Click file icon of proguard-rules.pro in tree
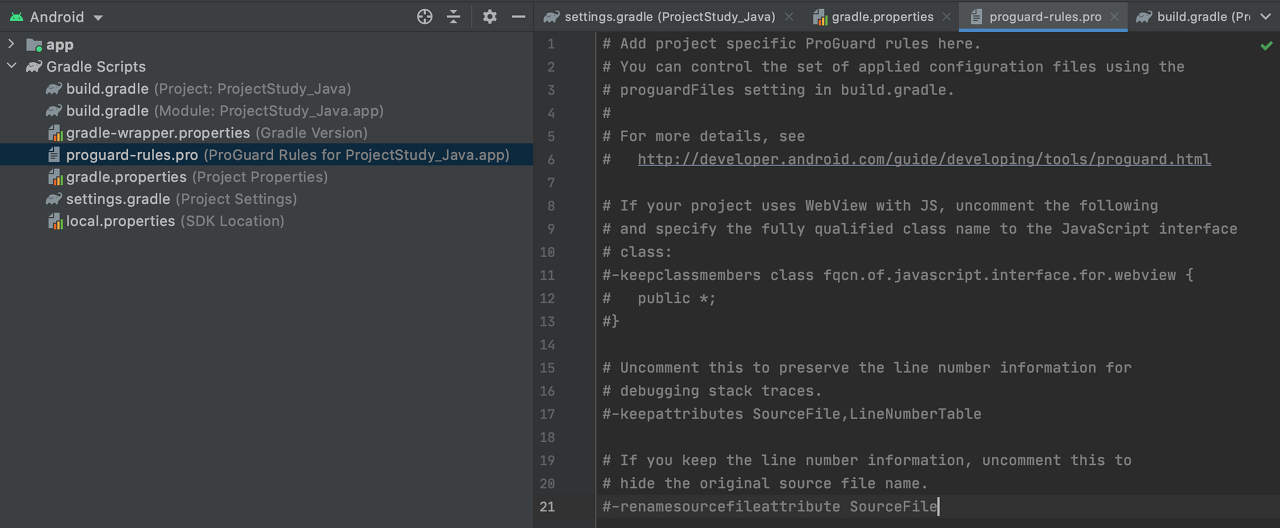This screenshot has height=528, width=1280. [x=55, y=155]
